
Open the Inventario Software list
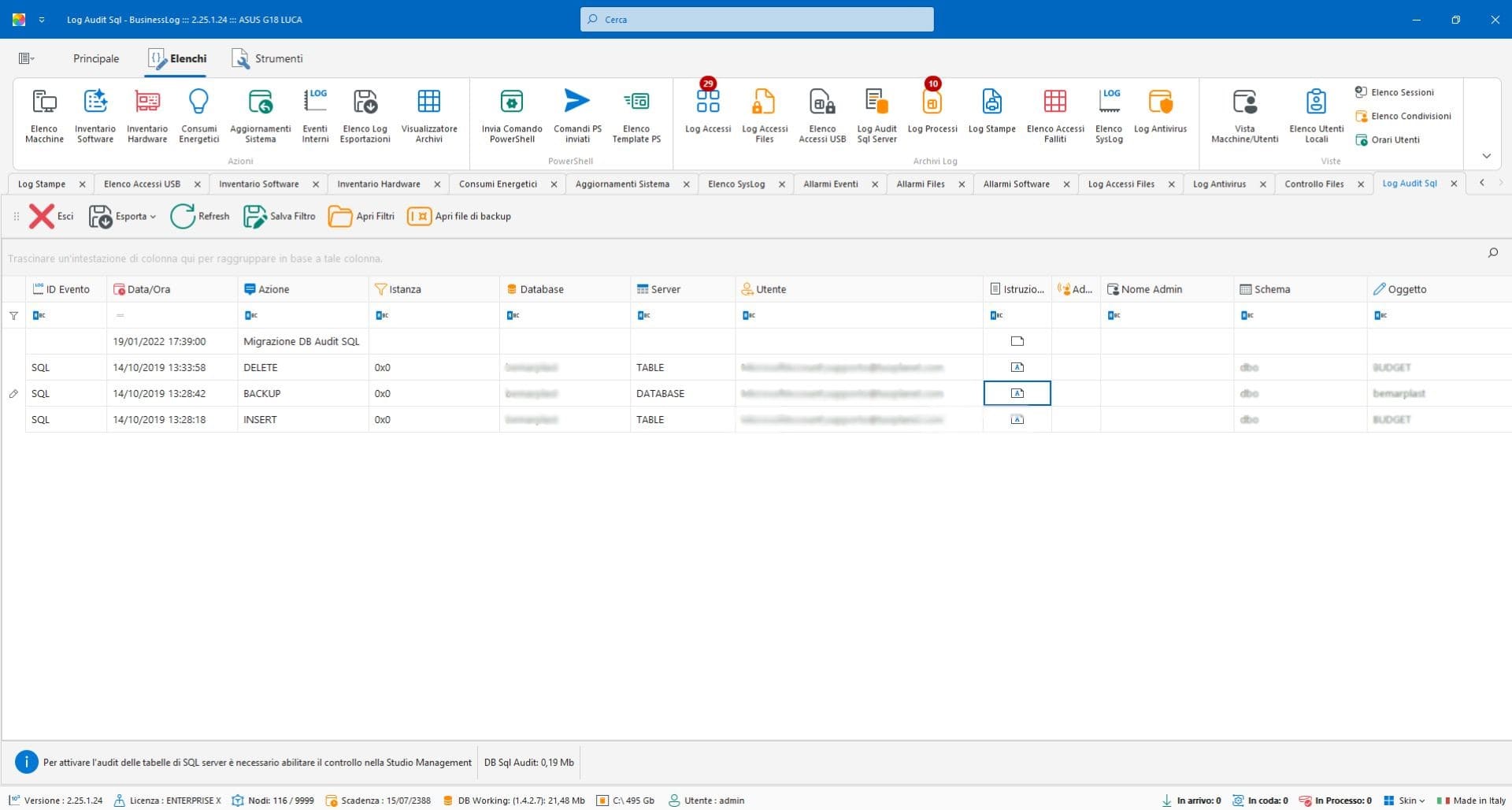[x=95, y=115]
